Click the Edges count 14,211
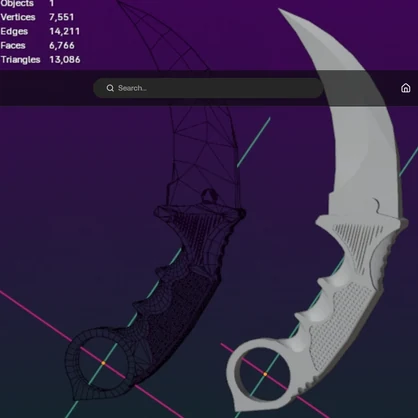The height and width of the screenshot is (418, 418). [65, 31]
